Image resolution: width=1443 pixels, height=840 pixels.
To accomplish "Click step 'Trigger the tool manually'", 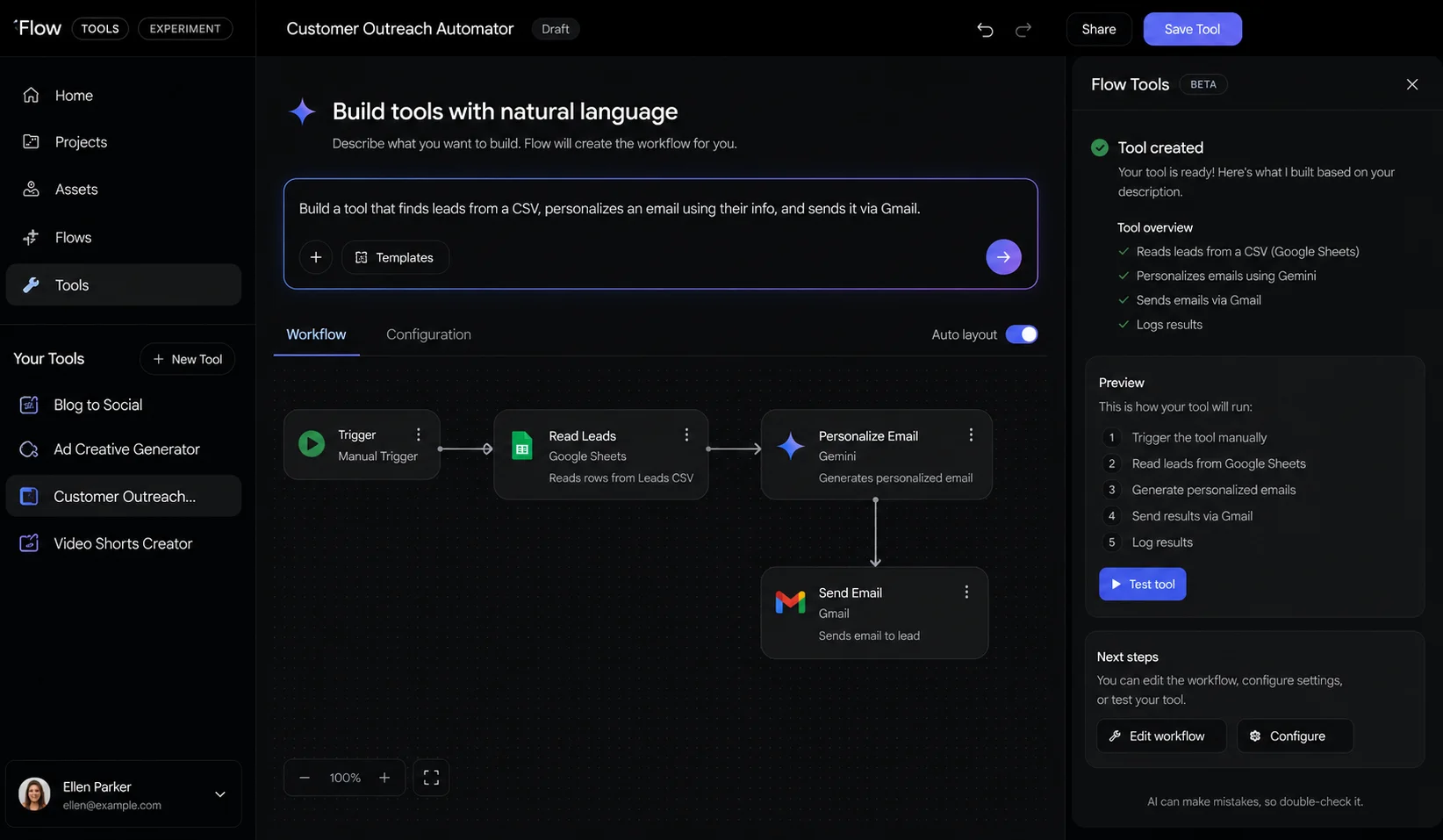I will (1199, 437).
